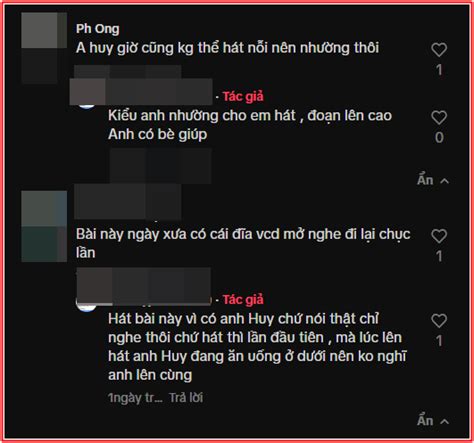Like the comment about the vcd disc

[439, 236]
